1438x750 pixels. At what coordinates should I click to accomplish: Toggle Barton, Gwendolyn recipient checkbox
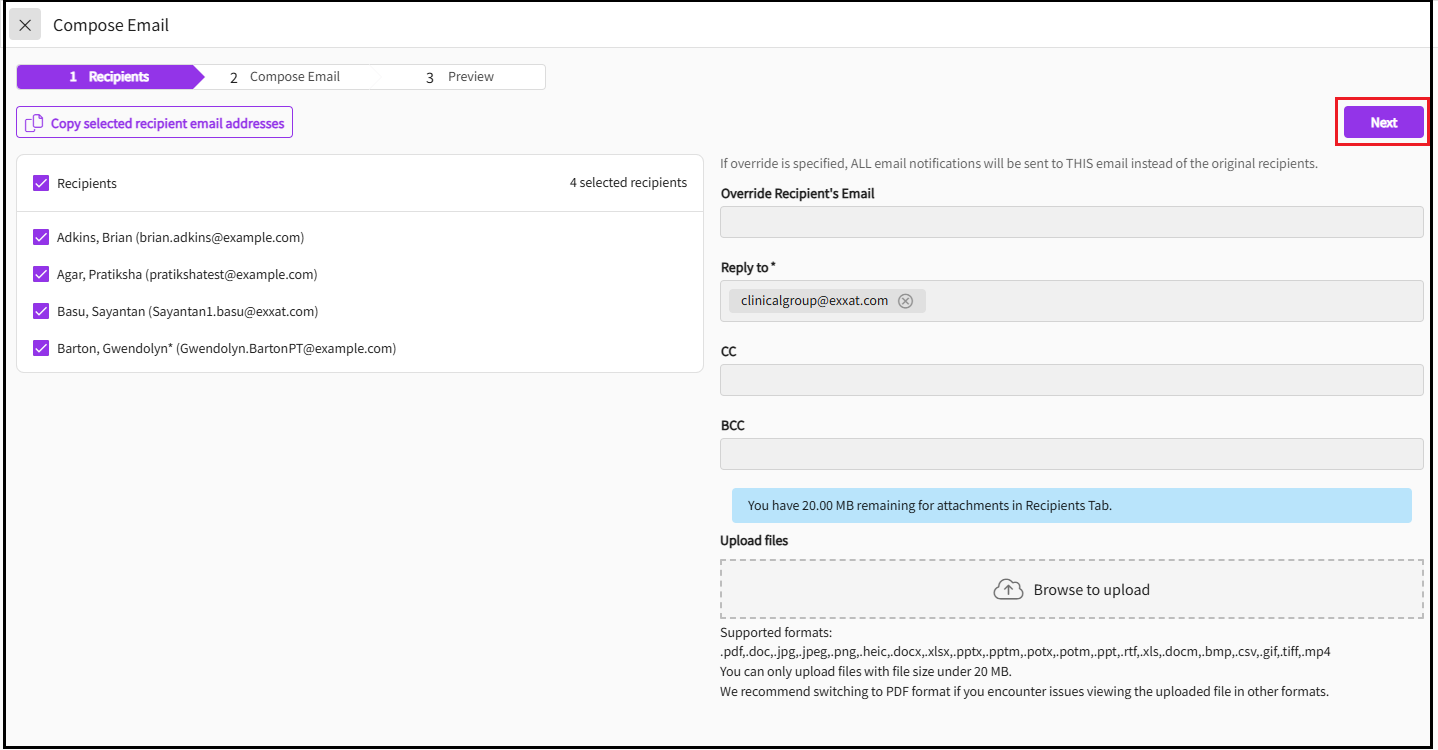(x=41, y=348)
